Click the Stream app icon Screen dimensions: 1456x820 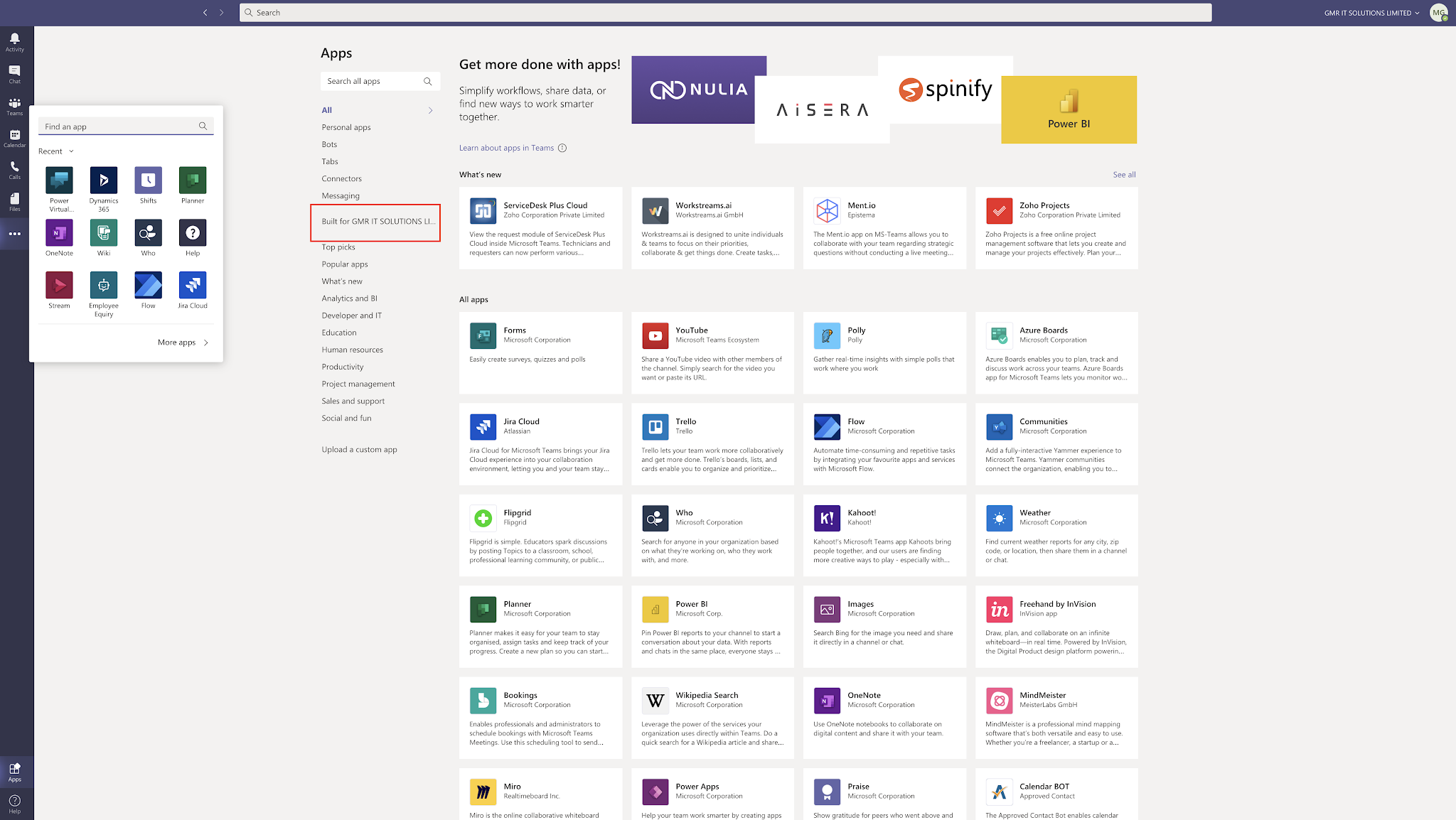coord(59,286)
